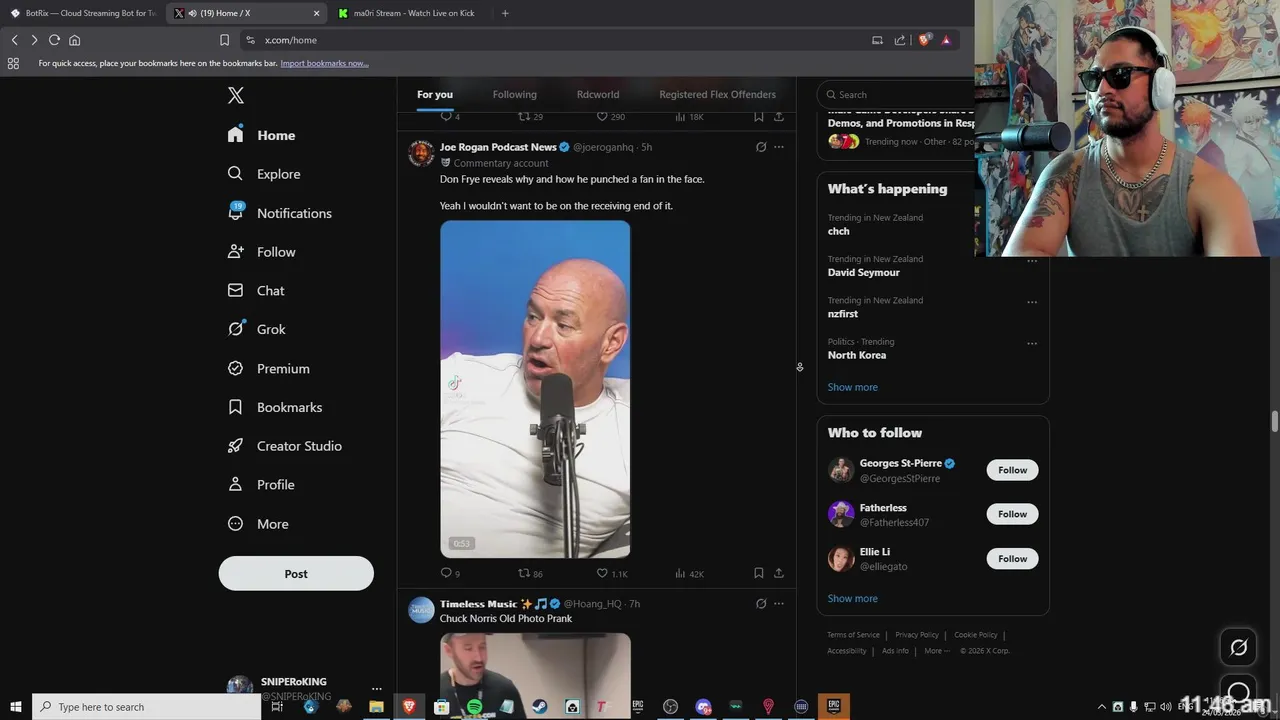Open Steam from the taskbar
Screen dimensions: 1280x720
539,707
